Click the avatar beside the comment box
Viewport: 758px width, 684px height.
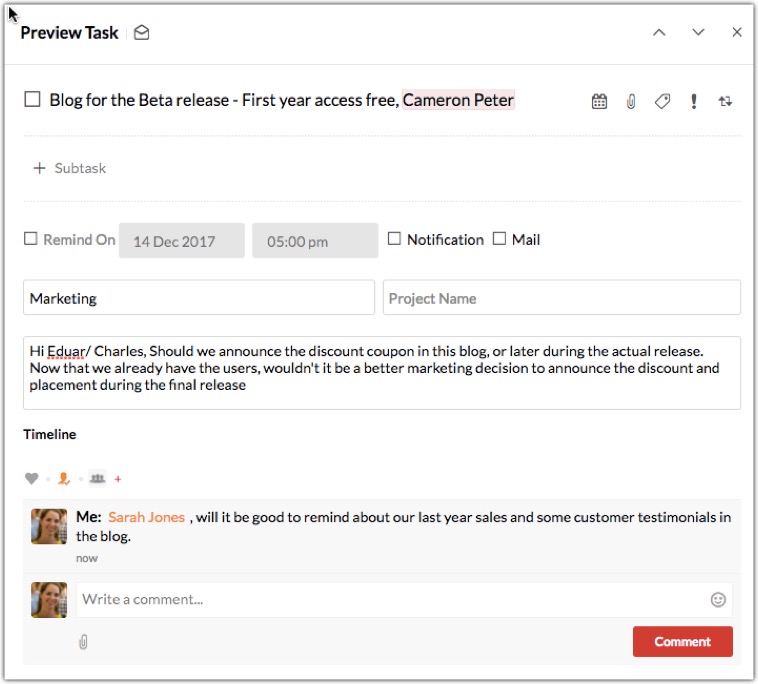(x=49, y=600)
